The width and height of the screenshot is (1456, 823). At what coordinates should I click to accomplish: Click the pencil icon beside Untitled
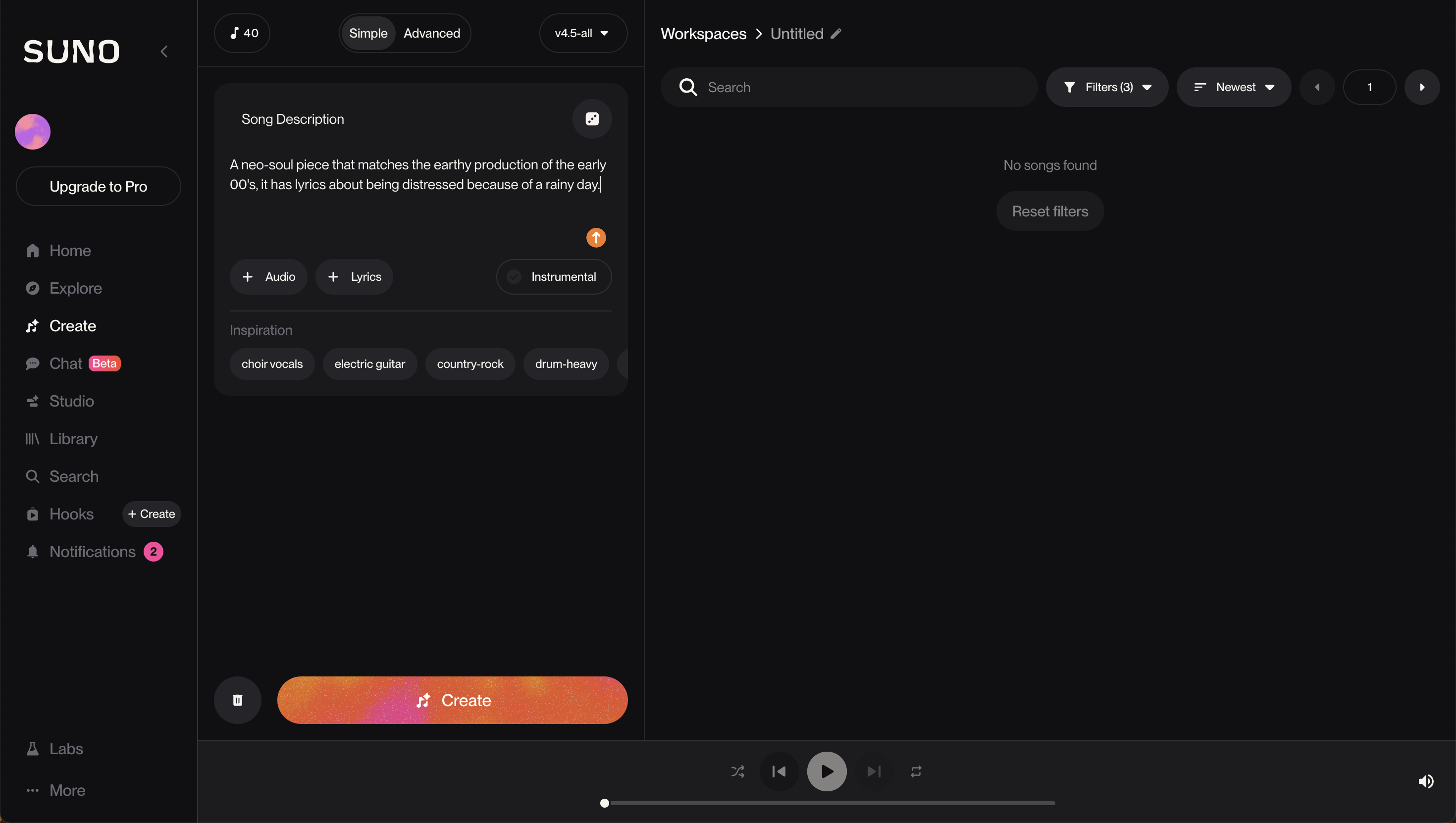(x=836, y=34)
